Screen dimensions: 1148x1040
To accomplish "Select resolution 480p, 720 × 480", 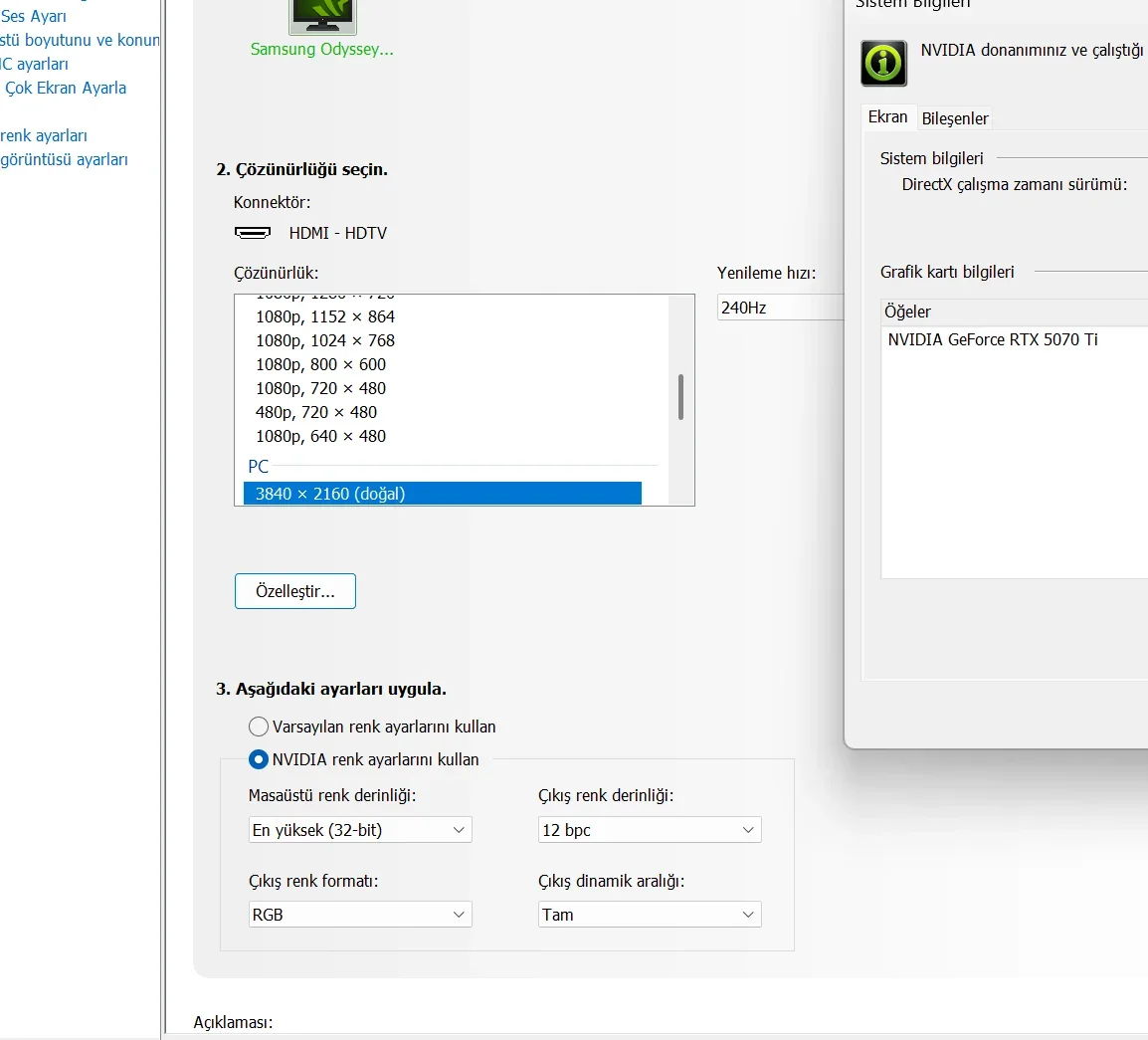I will 316,412.
